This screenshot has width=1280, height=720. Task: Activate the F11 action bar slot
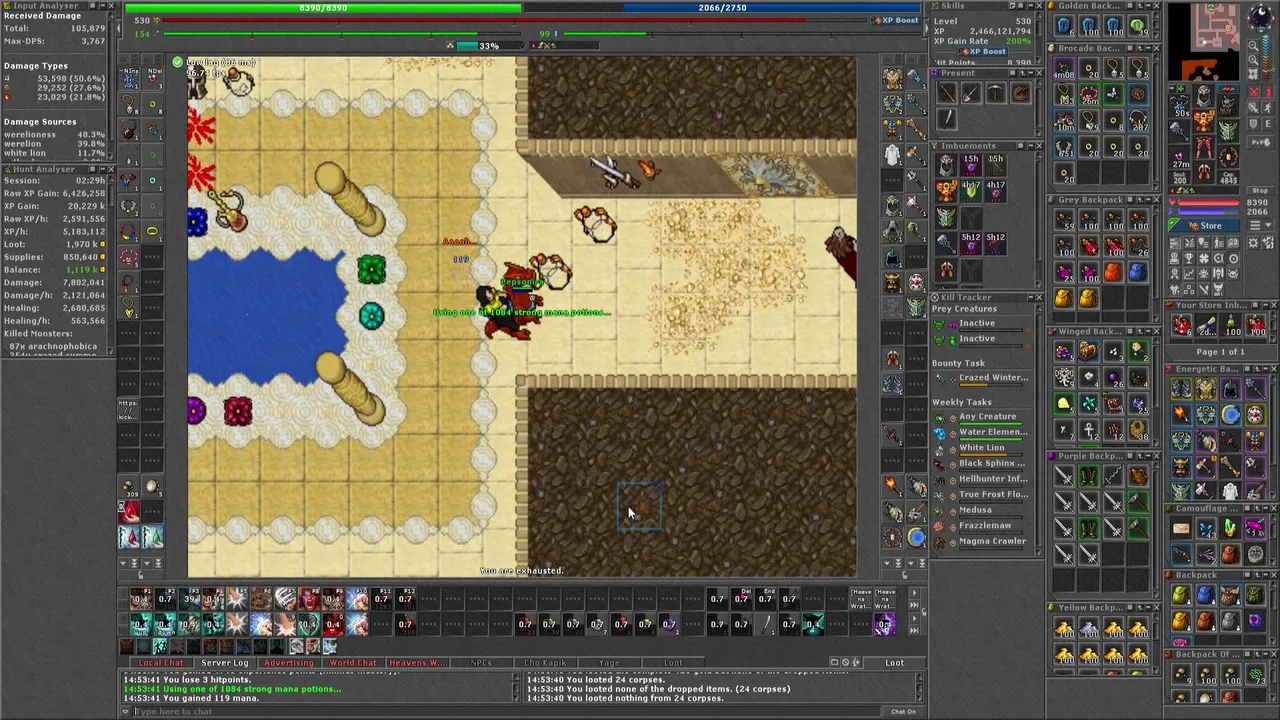point(382,599)
